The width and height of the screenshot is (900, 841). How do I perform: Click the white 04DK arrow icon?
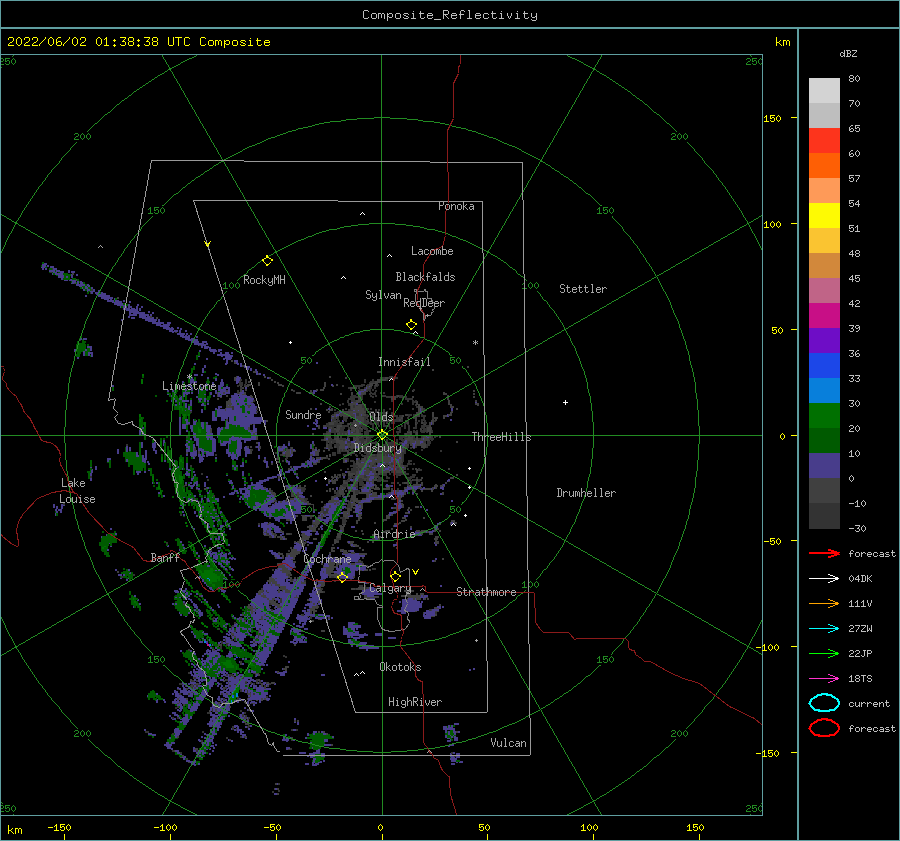tap(824, 578)
